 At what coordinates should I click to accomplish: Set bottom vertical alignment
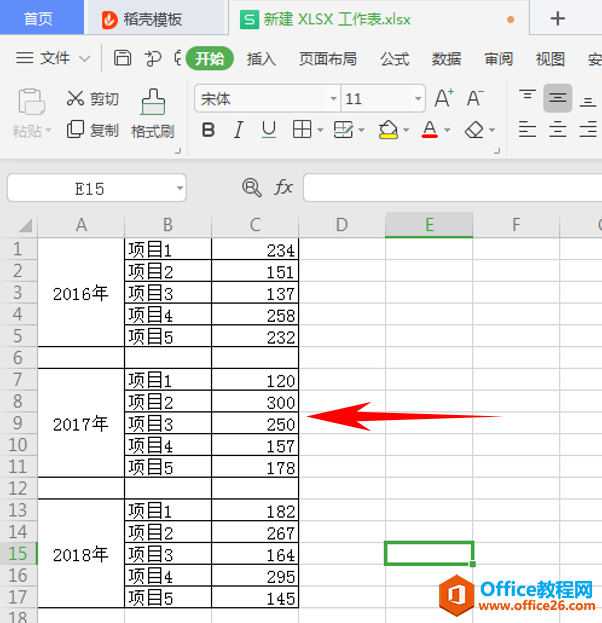click(588, 102)
